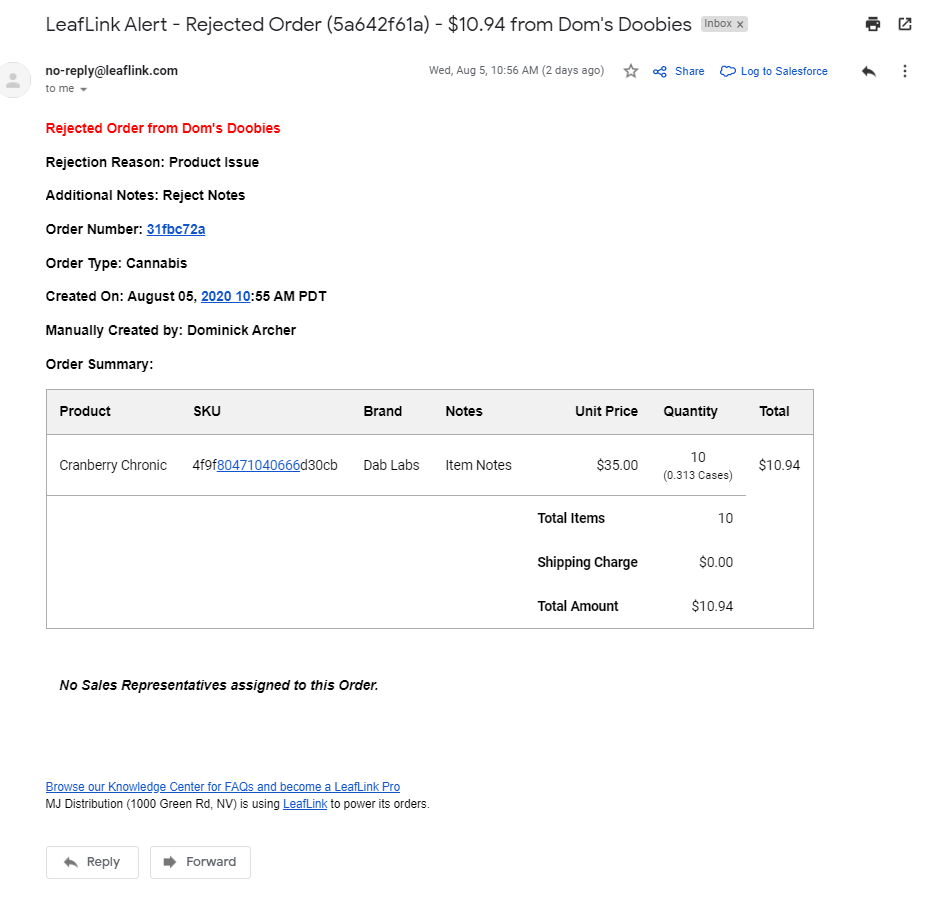Click the Quantity column header

[x=690, y=411]
